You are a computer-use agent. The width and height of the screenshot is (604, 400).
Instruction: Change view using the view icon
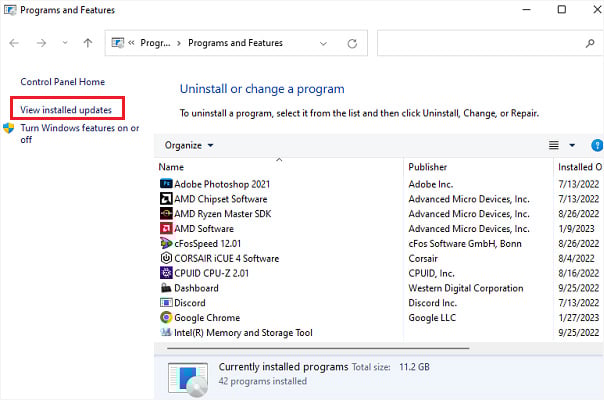[554, 145]
